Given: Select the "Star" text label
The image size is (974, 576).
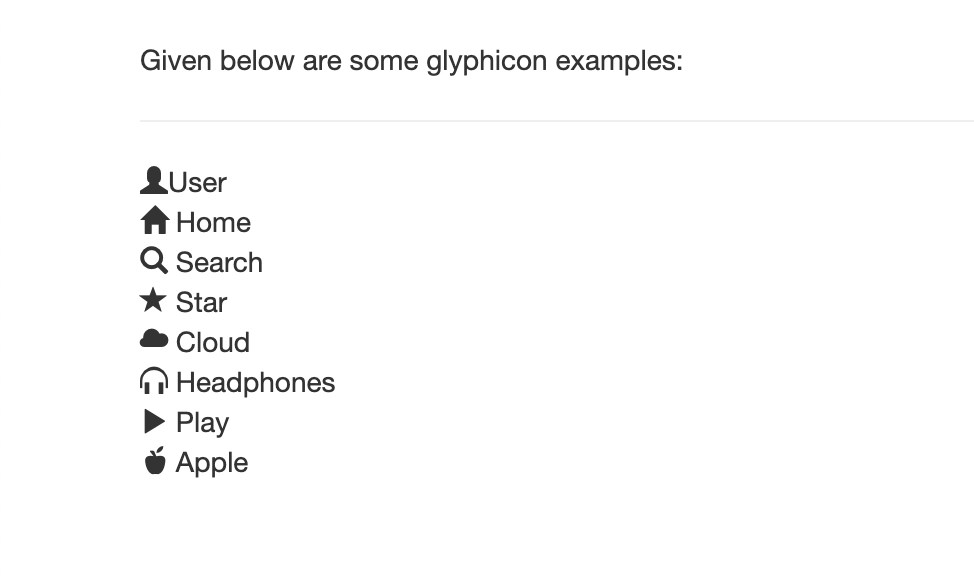Looking at the screenshot, I should (x=201, y=303).
